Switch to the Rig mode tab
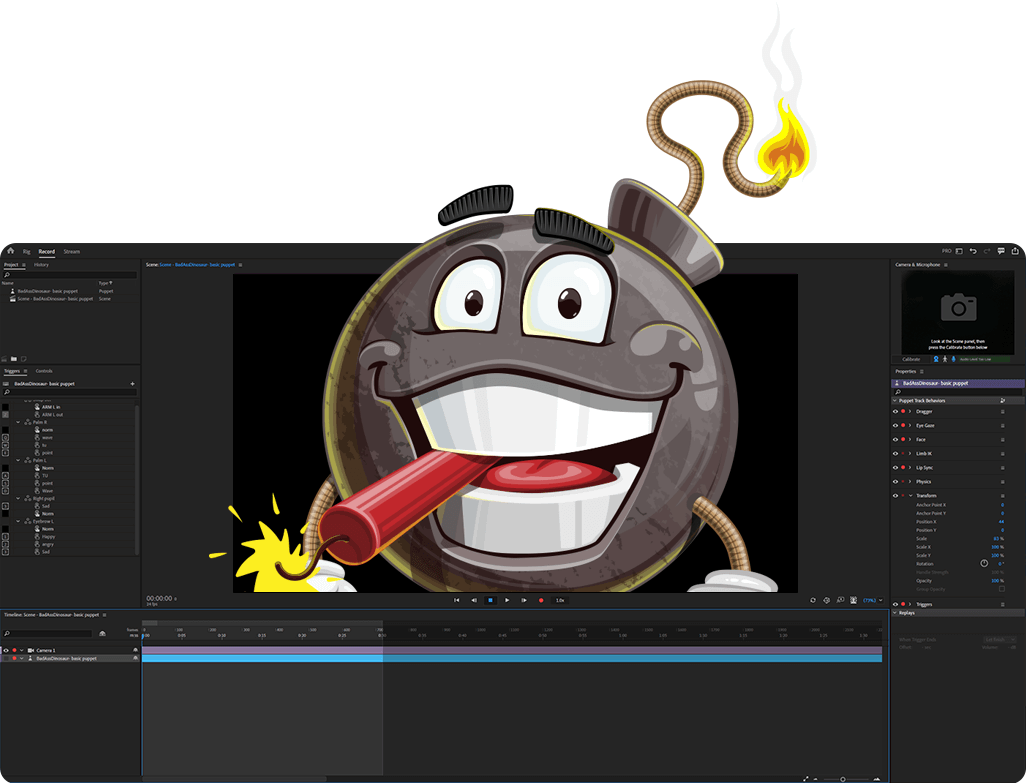This screenshot has height=783, width=1026. pyautogui.click(x=27, y=251)
